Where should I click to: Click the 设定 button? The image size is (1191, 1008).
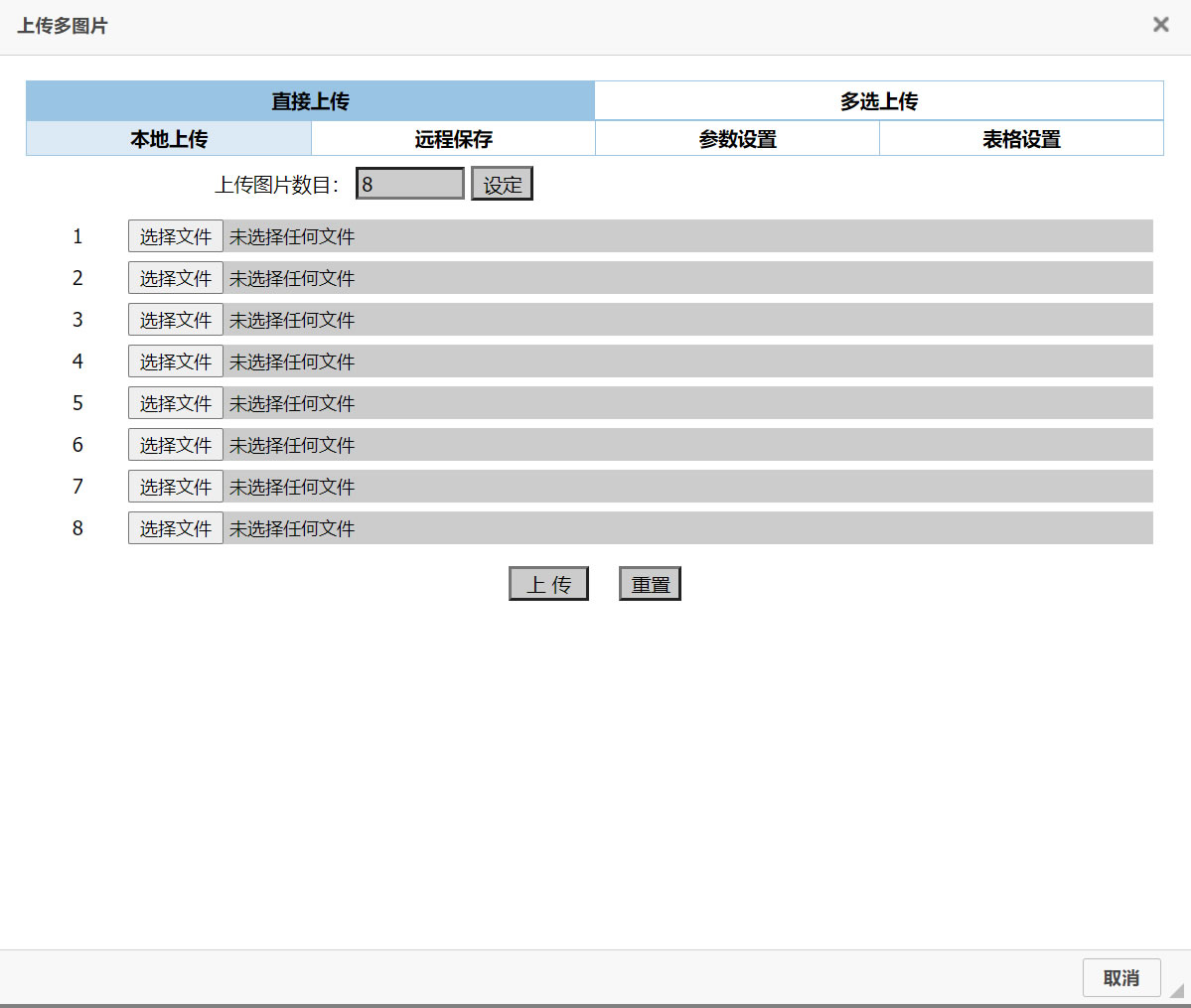(502, 183)
